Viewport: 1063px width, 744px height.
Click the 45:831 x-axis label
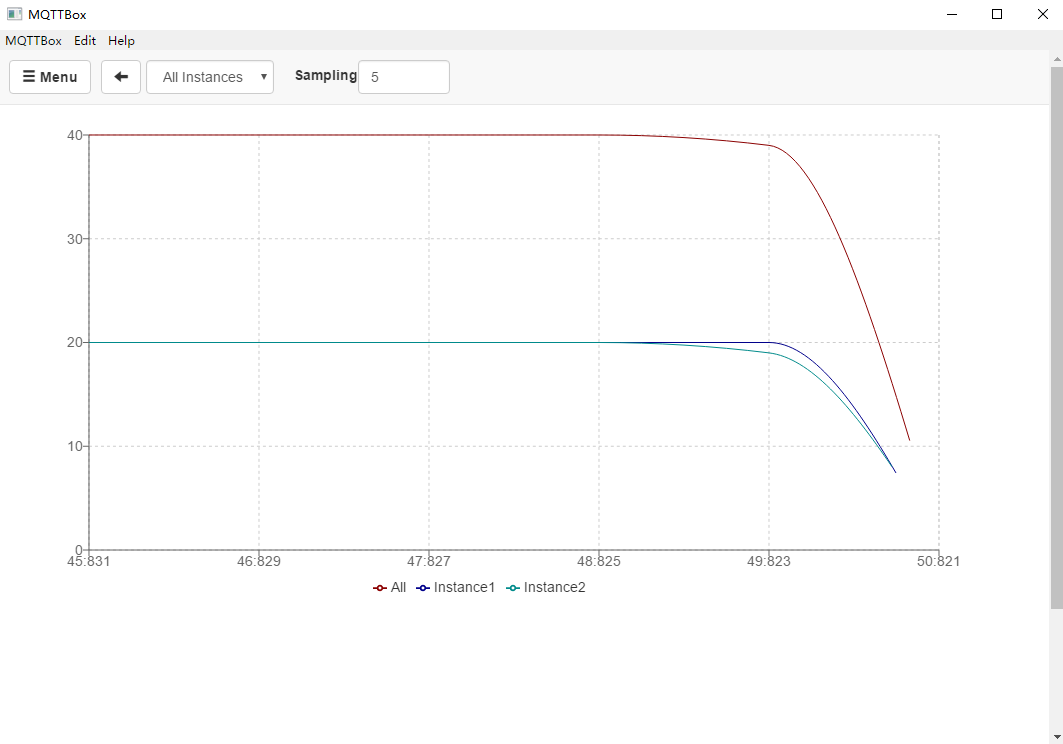pos(88,561)
